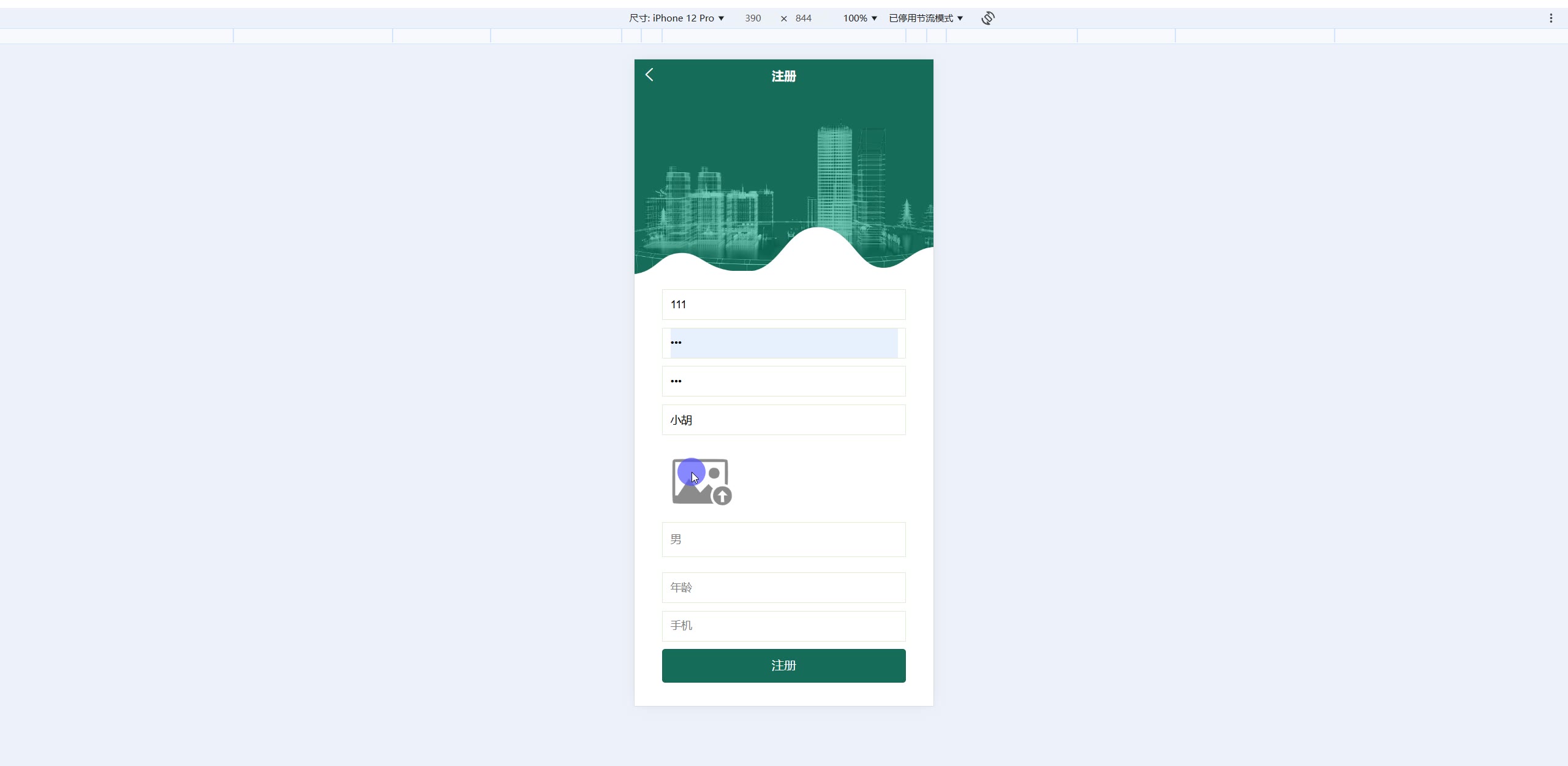The height and width of the screenshot is (766, 1568).
Task: Expand the 已停用节流模式 throttling dropdown
Action: (x=925, y=18)
